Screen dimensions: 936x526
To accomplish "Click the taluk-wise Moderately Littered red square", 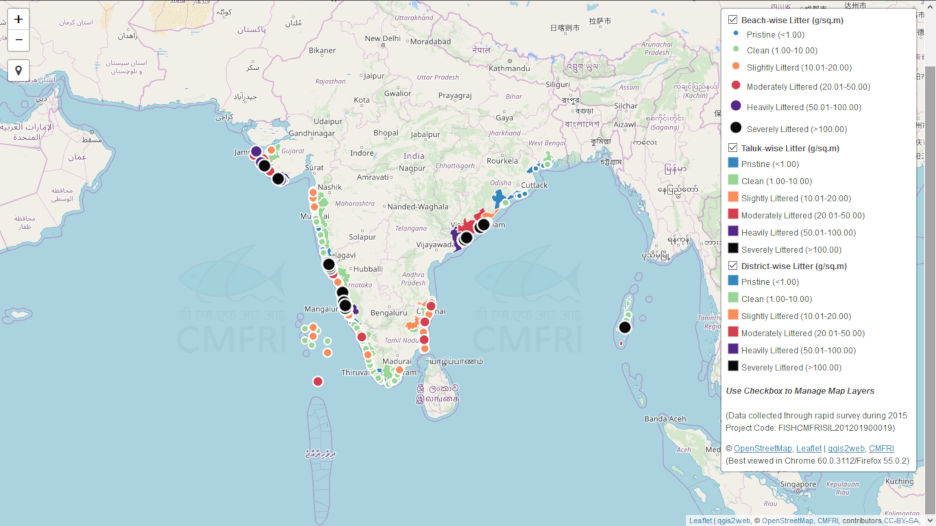I will 733,214.
